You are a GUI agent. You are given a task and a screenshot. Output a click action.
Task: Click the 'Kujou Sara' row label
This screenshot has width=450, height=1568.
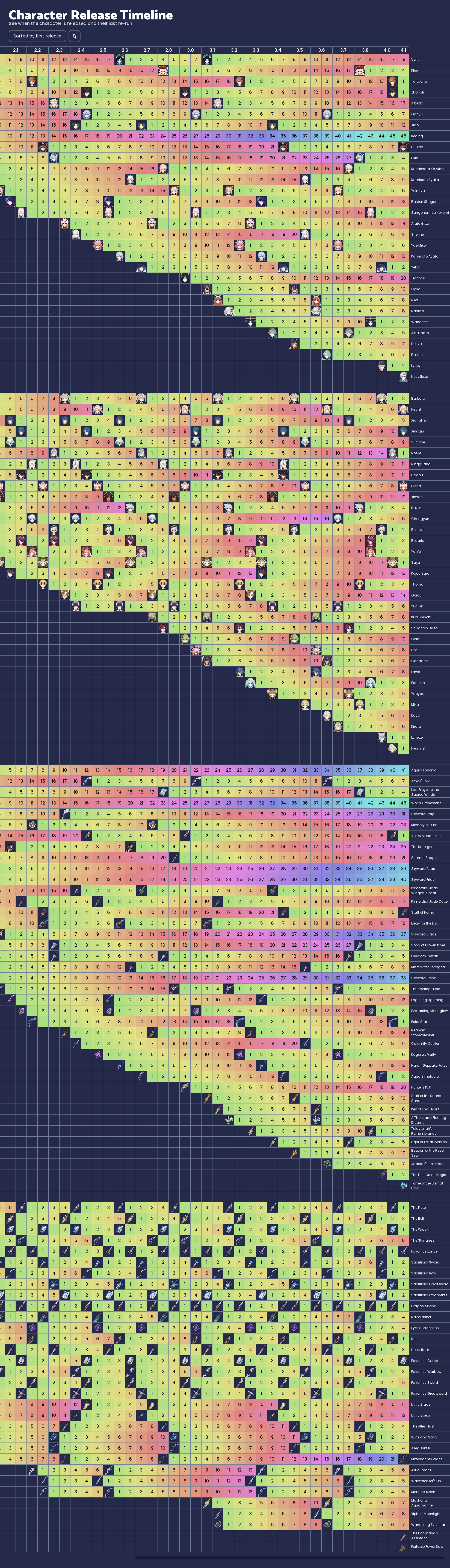click(x=420, y=574)
